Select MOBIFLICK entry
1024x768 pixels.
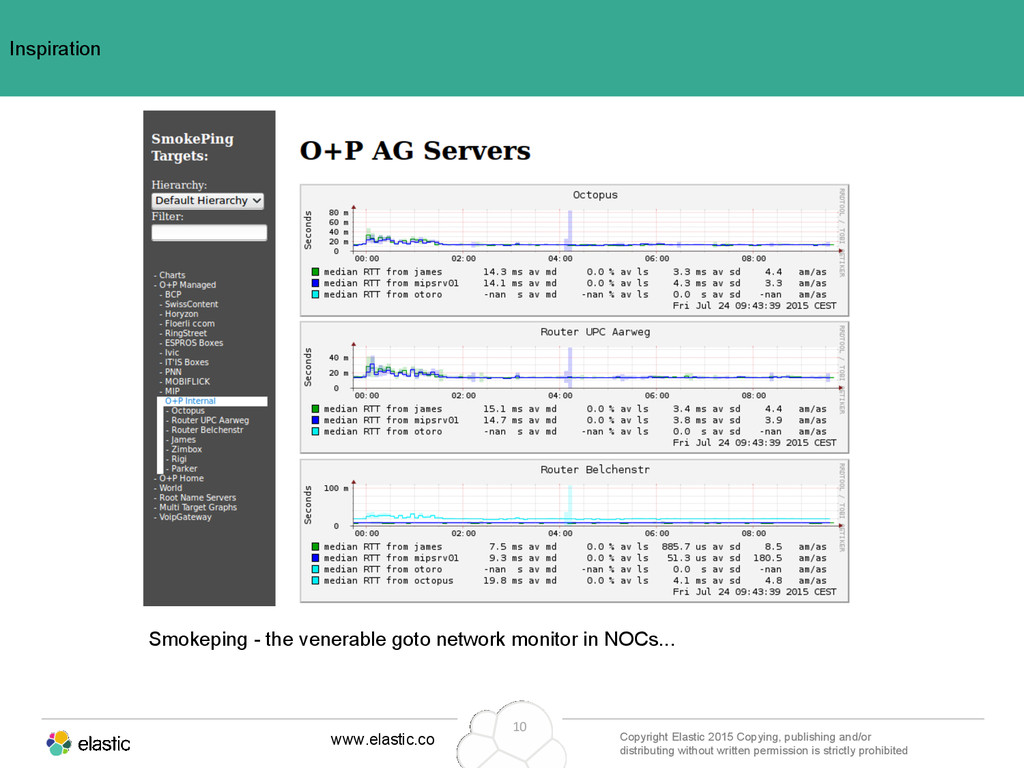point(187,381)
